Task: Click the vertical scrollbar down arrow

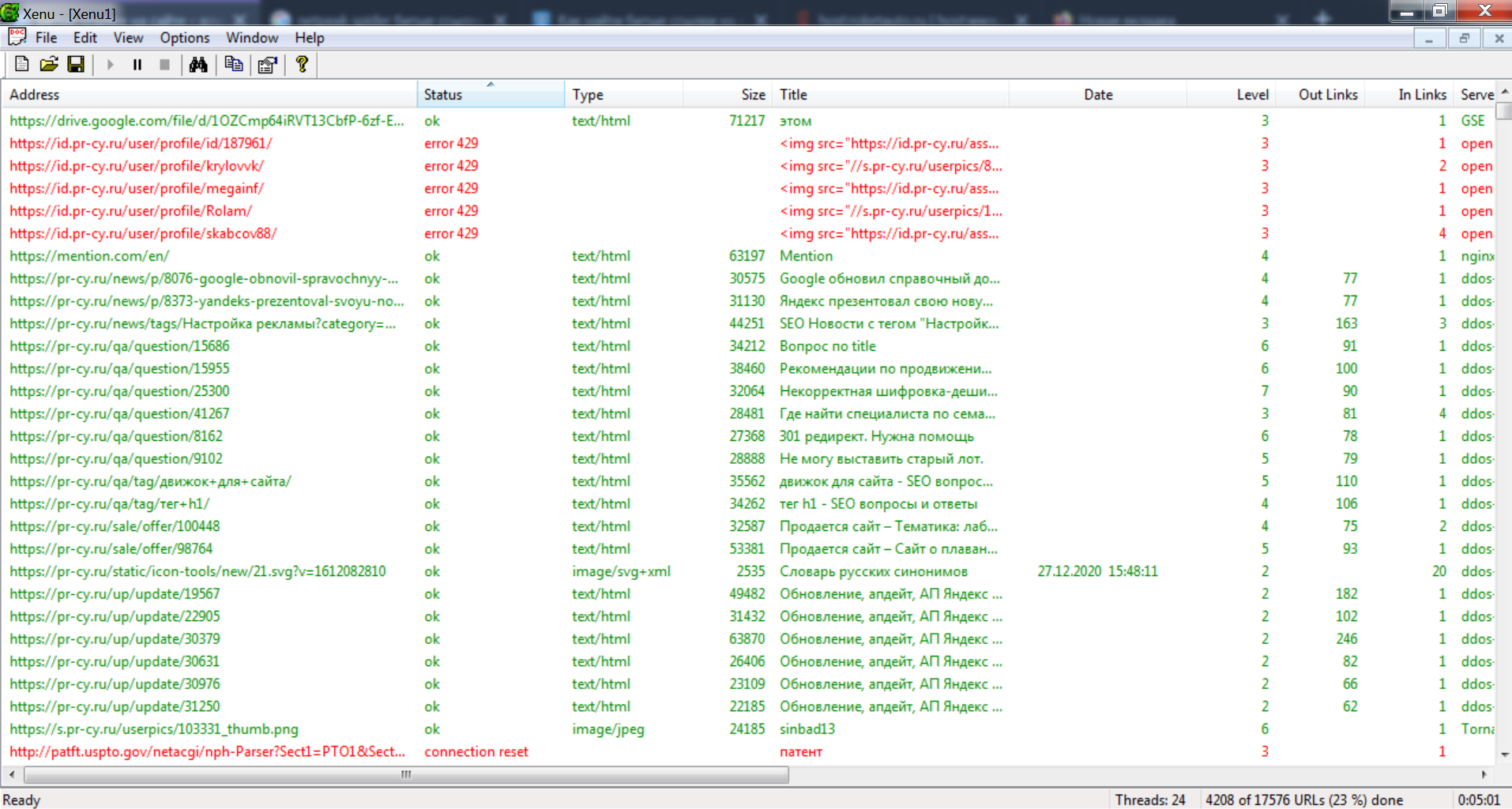Action: [x=1504, y=754]
